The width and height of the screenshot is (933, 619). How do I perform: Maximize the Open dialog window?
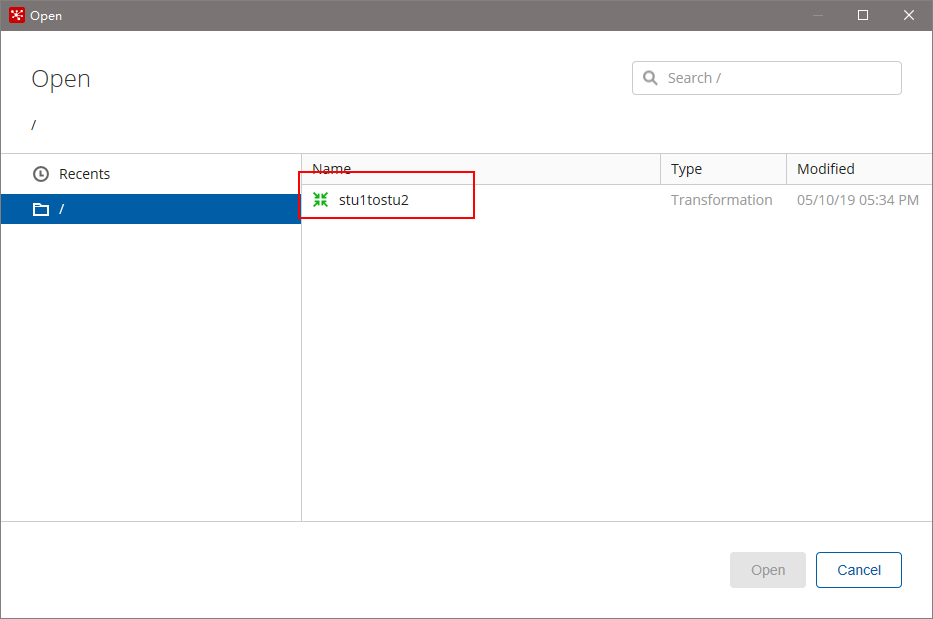click(x=863, y=15)
